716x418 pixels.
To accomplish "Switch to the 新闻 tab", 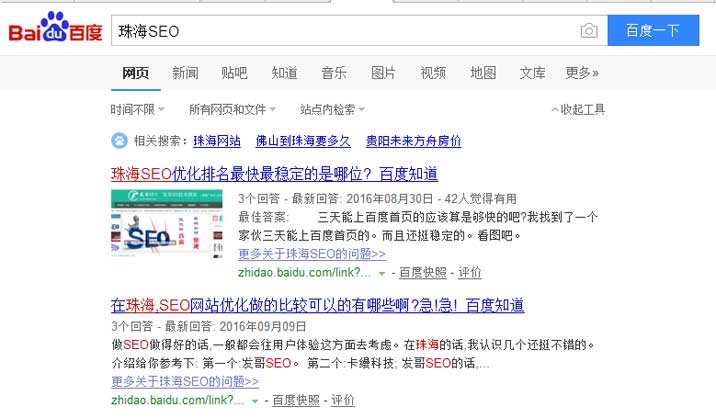I will click(185, 73).
